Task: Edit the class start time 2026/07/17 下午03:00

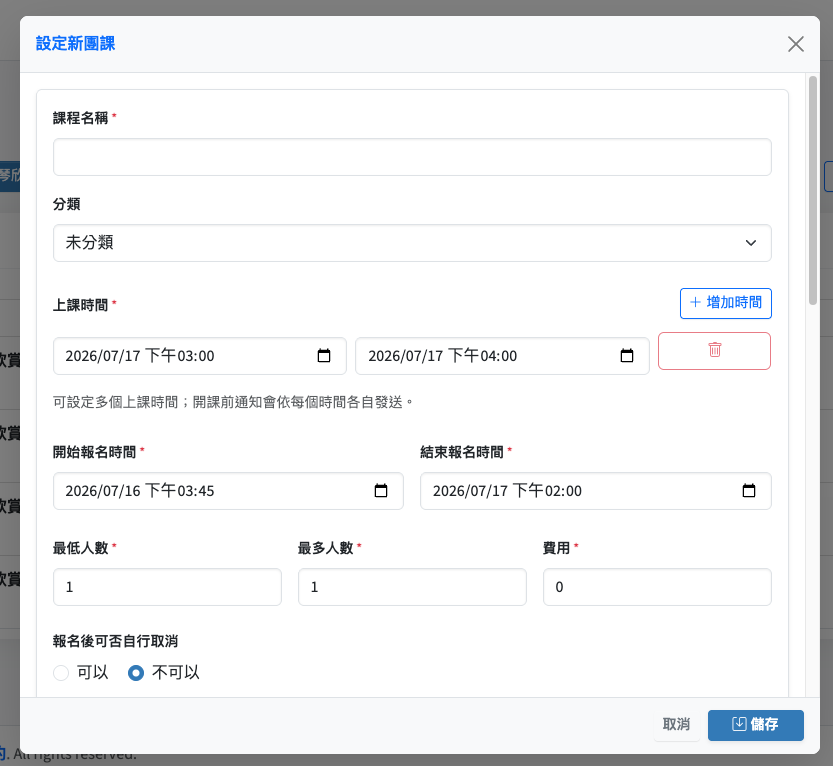Action: click(x=200, y=356)
